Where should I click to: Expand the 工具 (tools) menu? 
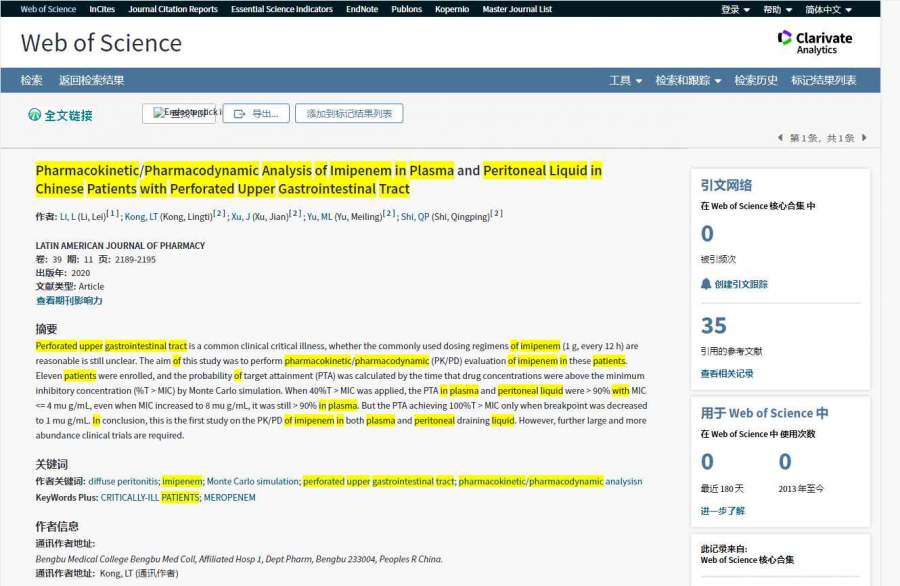coord(625,80)
